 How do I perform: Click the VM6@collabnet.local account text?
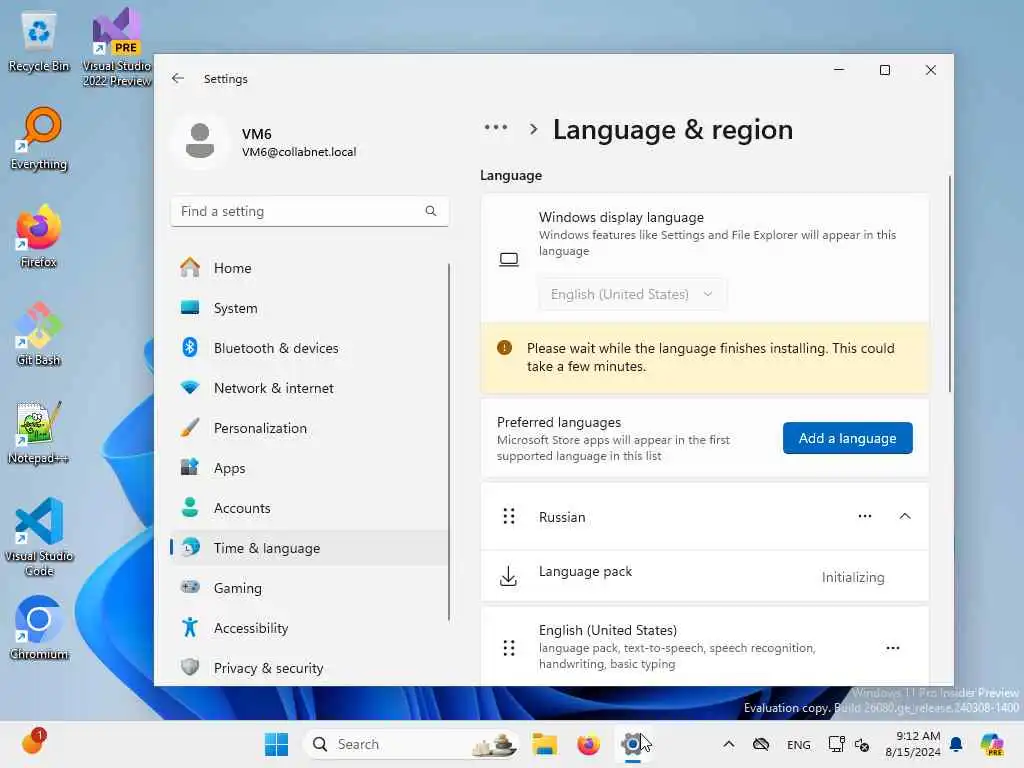tap(299, 152)
